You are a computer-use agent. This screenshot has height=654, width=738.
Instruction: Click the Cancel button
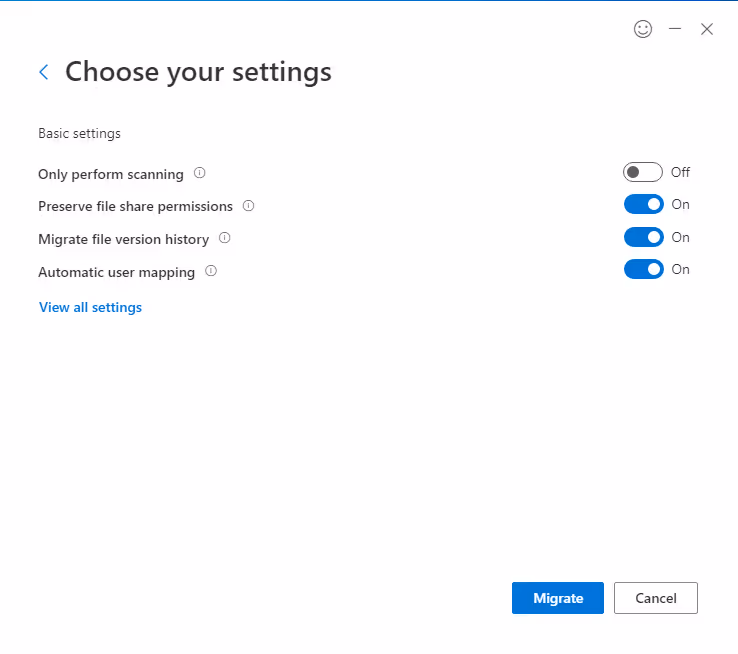point(656,598)
